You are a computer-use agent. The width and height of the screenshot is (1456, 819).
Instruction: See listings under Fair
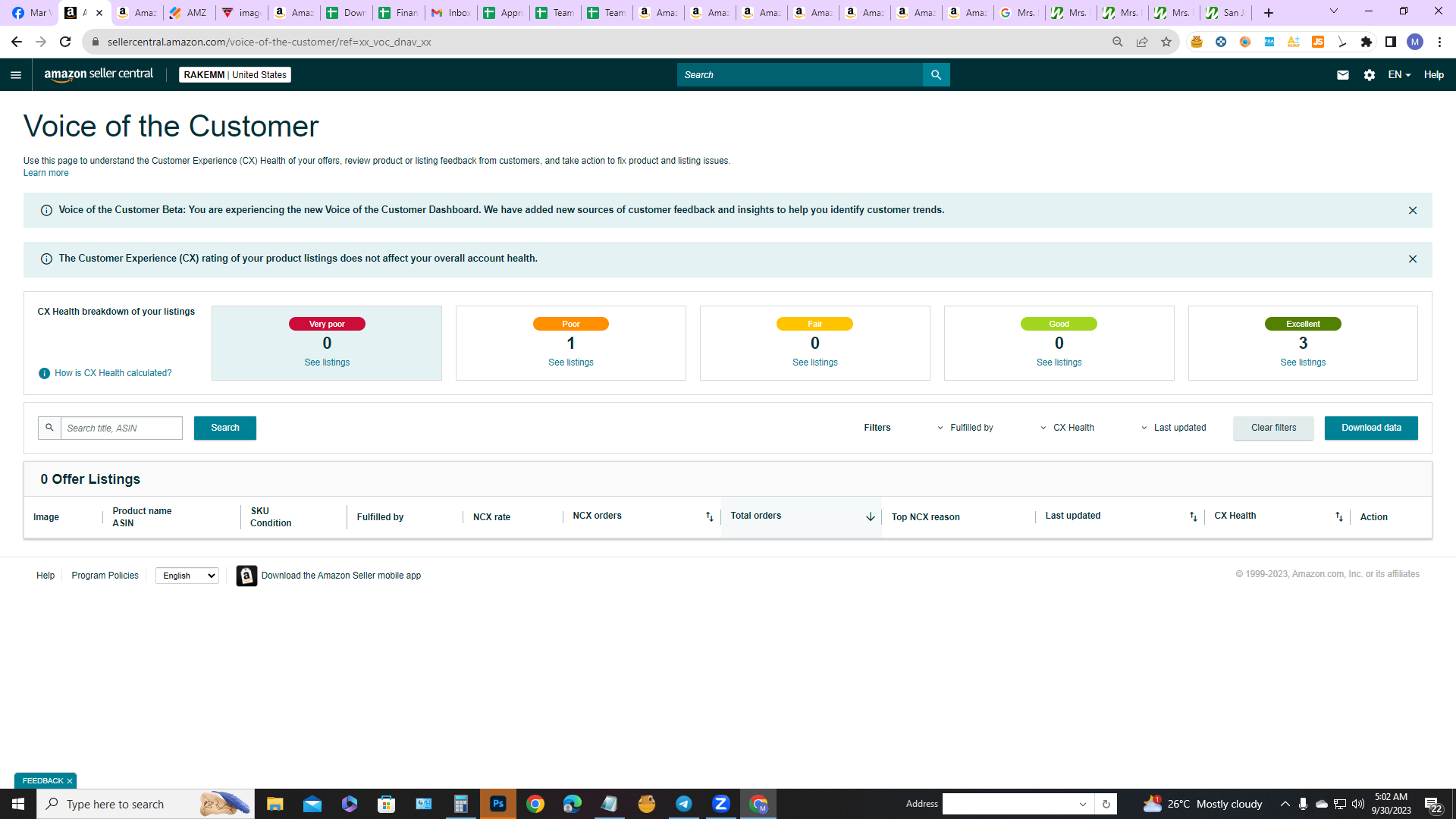815,362
